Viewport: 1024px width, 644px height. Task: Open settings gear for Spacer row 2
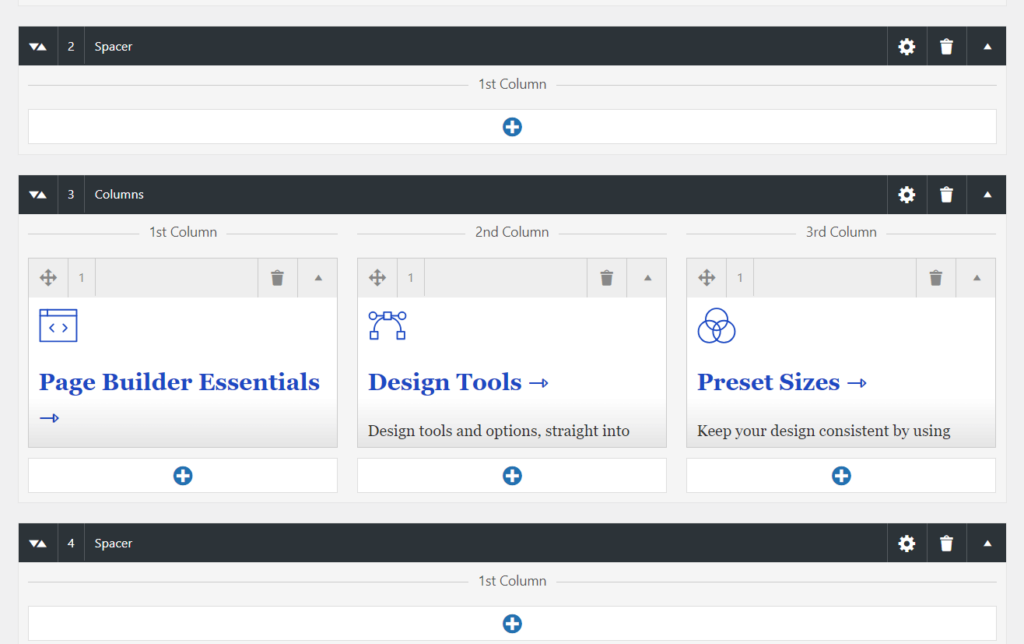906,46
